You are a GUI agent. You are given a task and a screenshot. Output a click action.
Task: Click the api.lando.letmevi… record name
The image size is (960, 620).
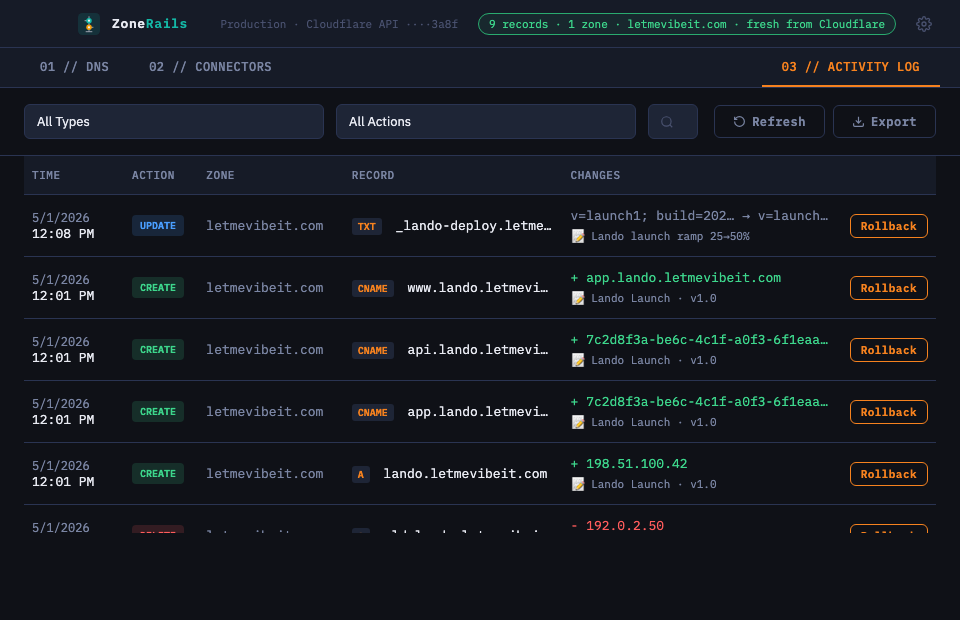pos(478,349)
